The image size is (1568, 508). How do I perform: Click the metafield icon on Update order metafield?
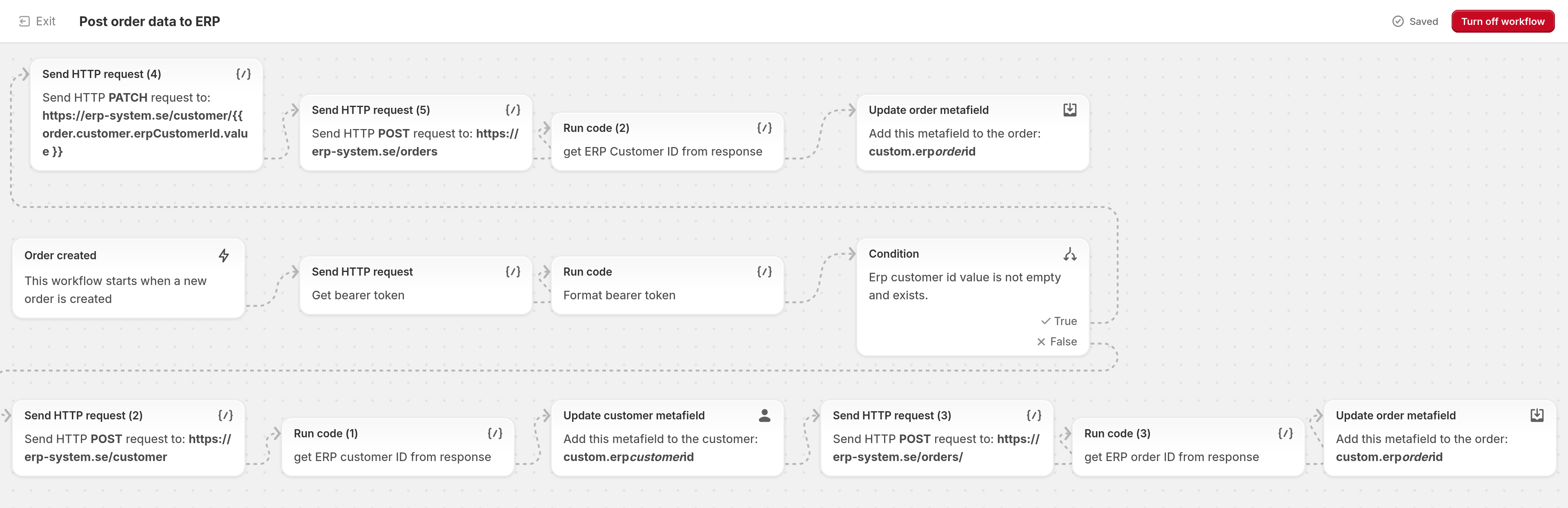[1070, 109]
